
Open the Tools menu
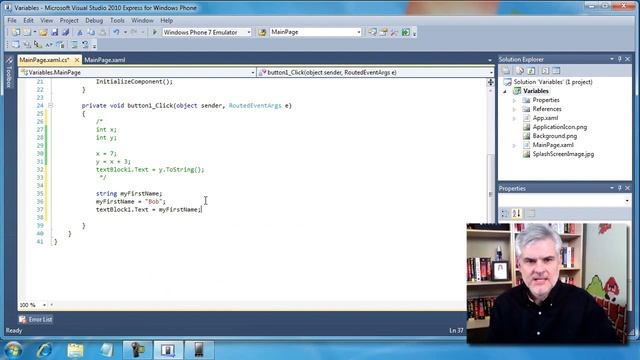[x=117, y=20]
